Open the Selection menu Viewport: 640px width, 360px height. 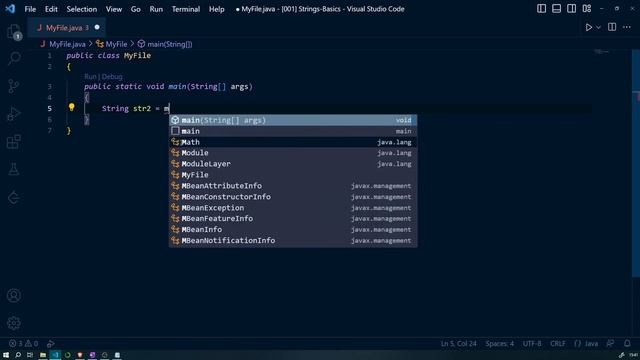coord(82,9)
